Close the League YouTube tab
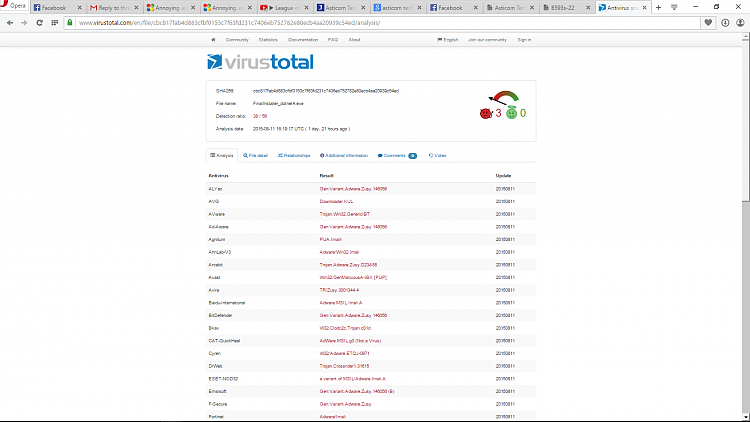750x422 pixels. (307, 8)
